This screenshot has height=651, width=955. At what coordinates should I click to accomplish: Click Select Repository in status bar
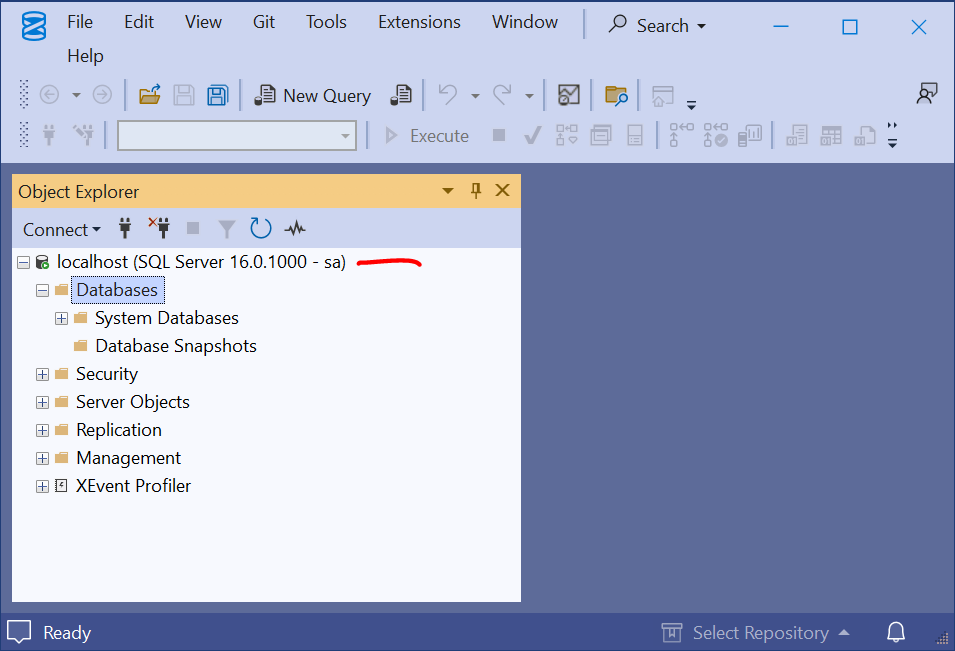coord(758,633)
